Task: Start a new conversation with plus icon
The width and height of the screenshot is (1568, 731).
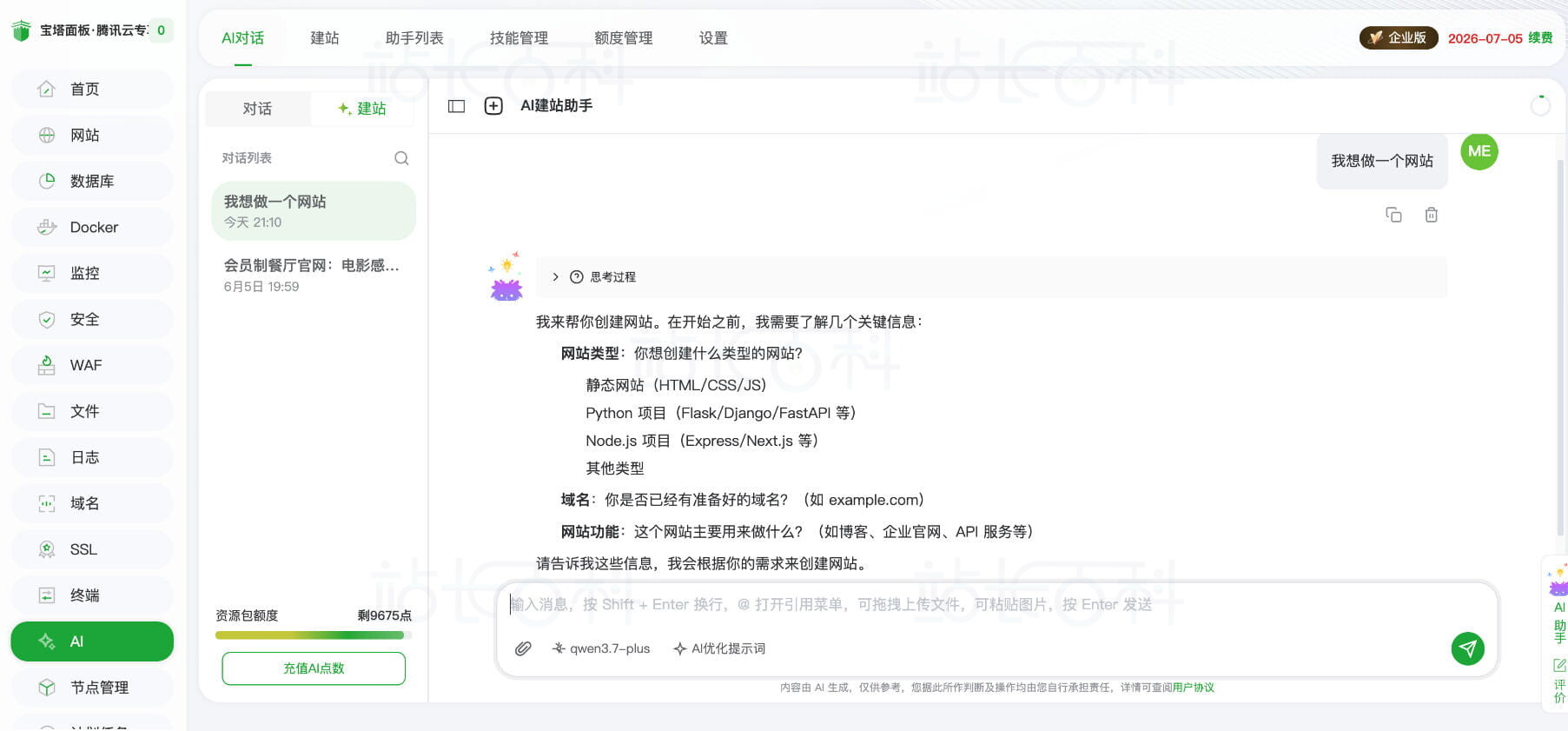Action: tap(493, 106)
